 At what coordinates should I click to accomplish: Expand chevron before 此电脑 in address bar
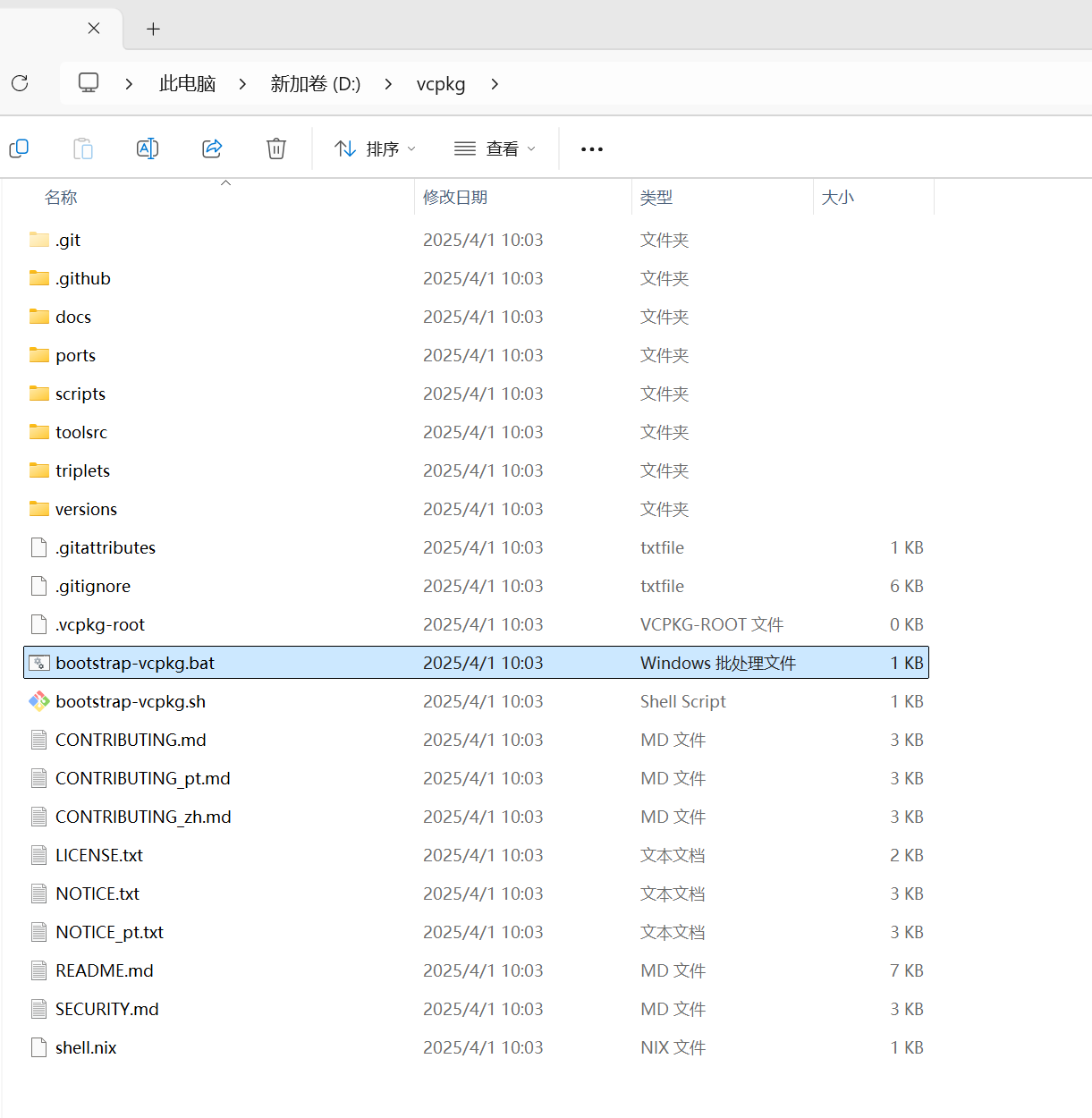point(129,84)
